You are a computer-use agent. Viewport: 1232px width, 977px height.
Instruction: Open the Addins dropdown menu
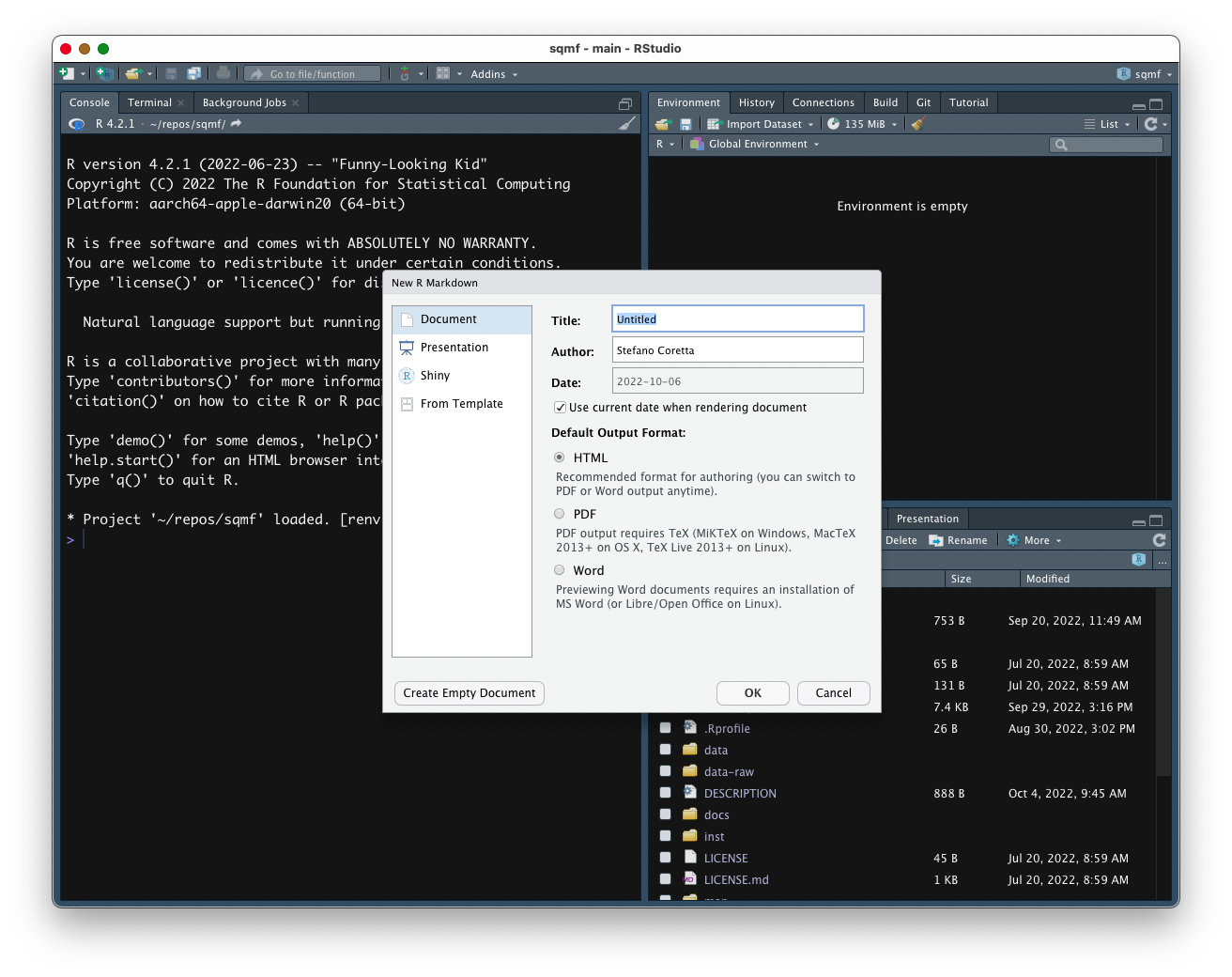tap(494, 74)
